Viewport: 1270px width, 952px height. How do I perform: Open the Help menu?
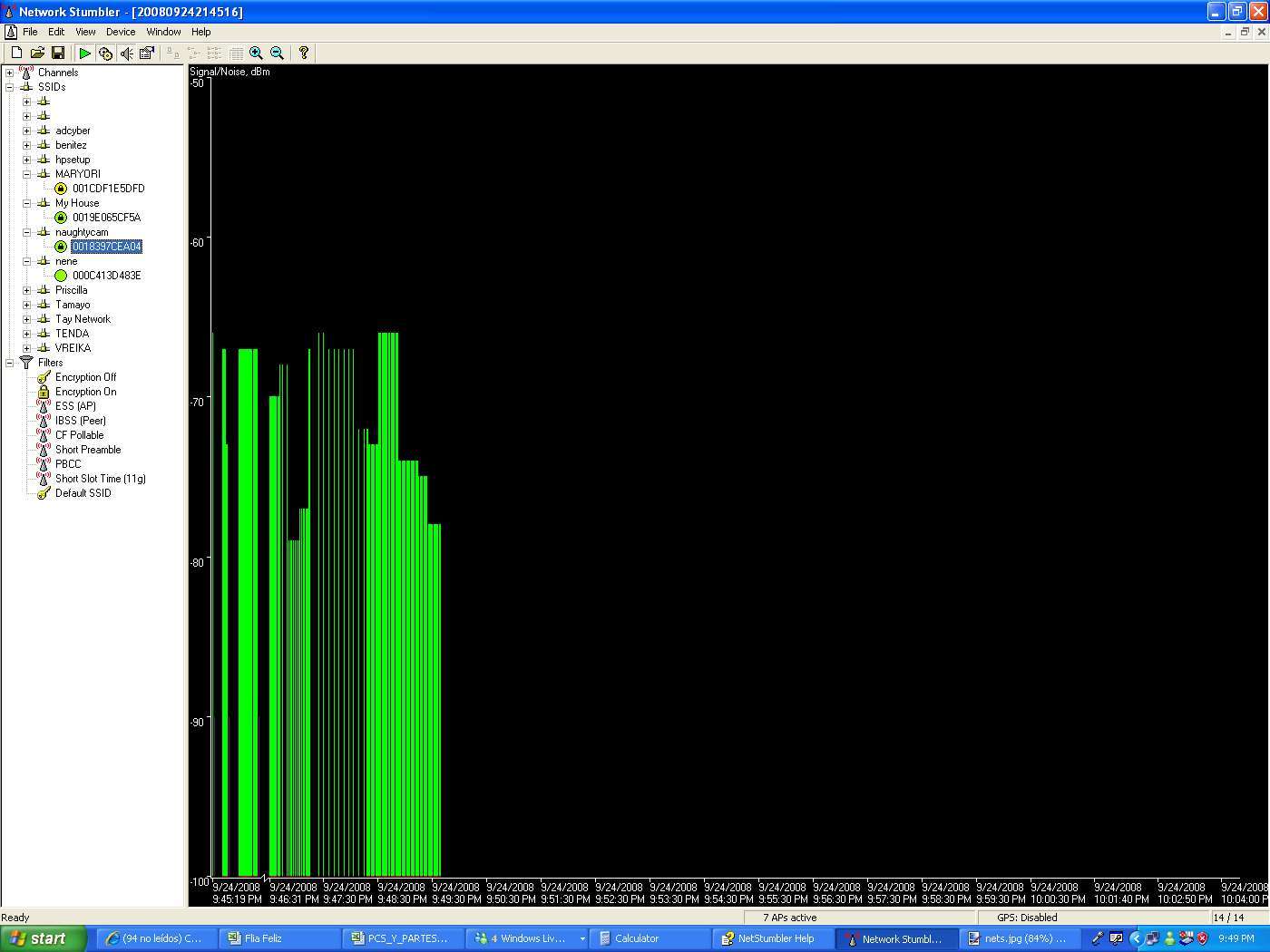pos(201,32)
